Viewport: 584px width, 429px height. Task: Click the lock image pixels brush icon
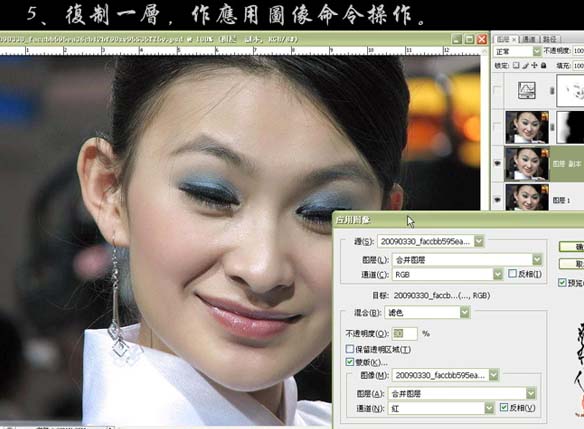click(526, 66)
